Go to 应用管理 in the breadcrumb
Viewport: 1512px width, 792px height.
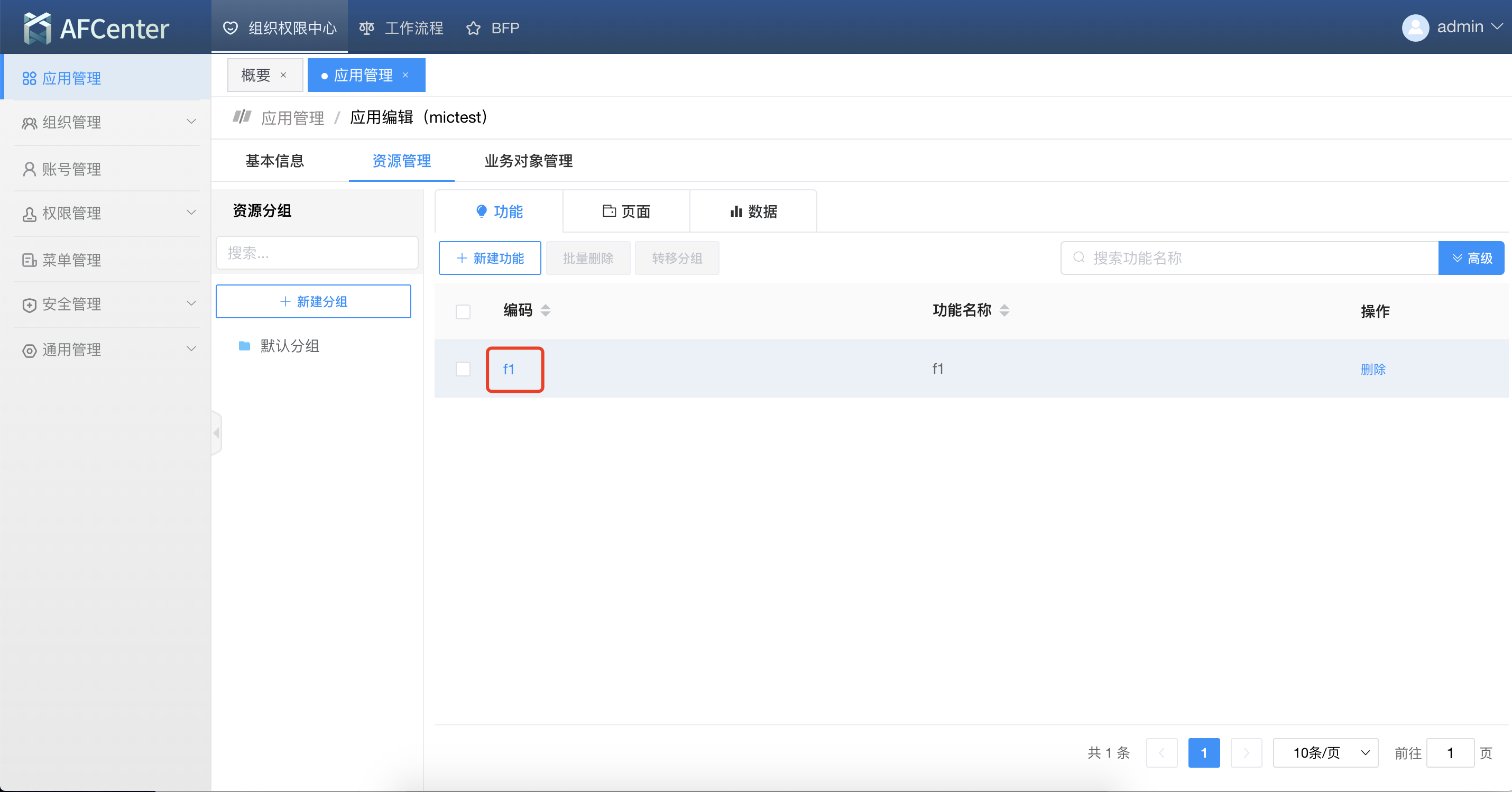(x=292, y=117)
